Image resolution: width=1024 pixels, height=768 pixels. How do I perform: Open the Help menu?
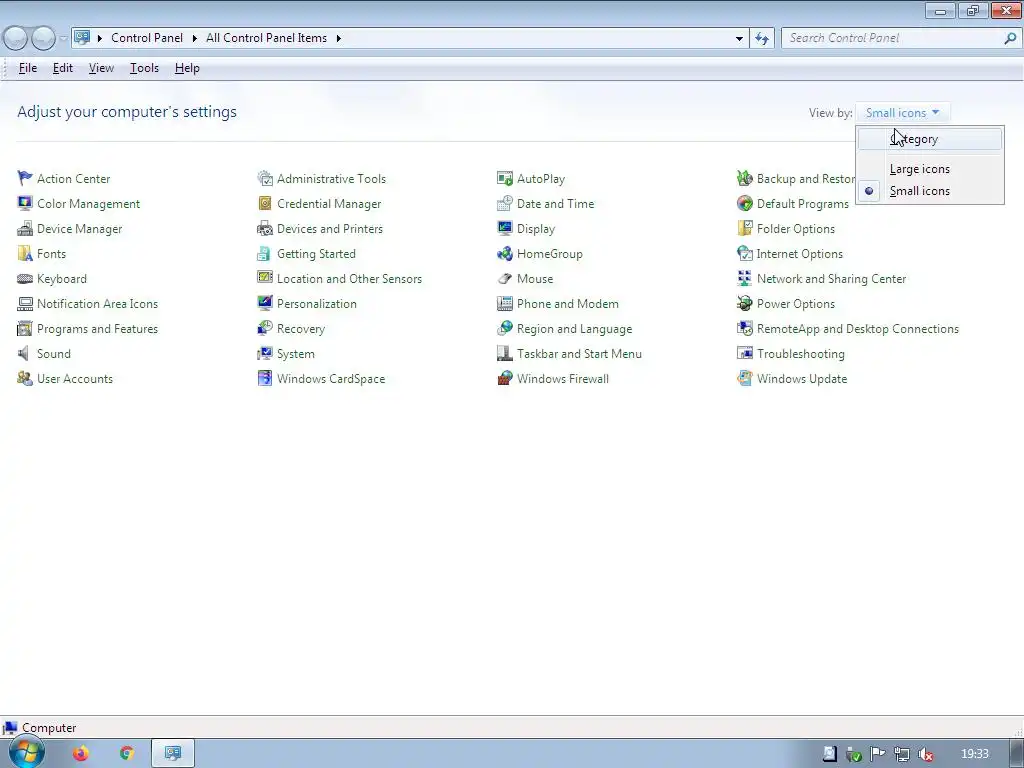click(187, 68)
